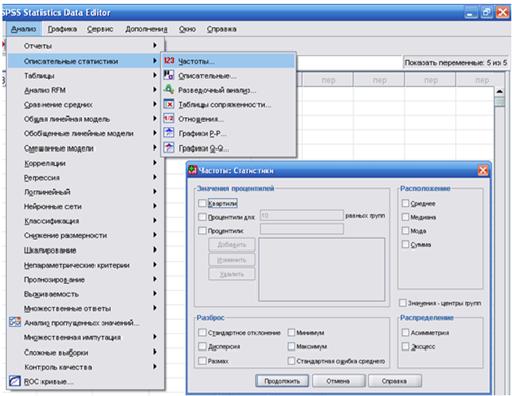The height and width of the screenshot is (396, 512).
Task: Check the Медиана option
Action: [405, 217]
